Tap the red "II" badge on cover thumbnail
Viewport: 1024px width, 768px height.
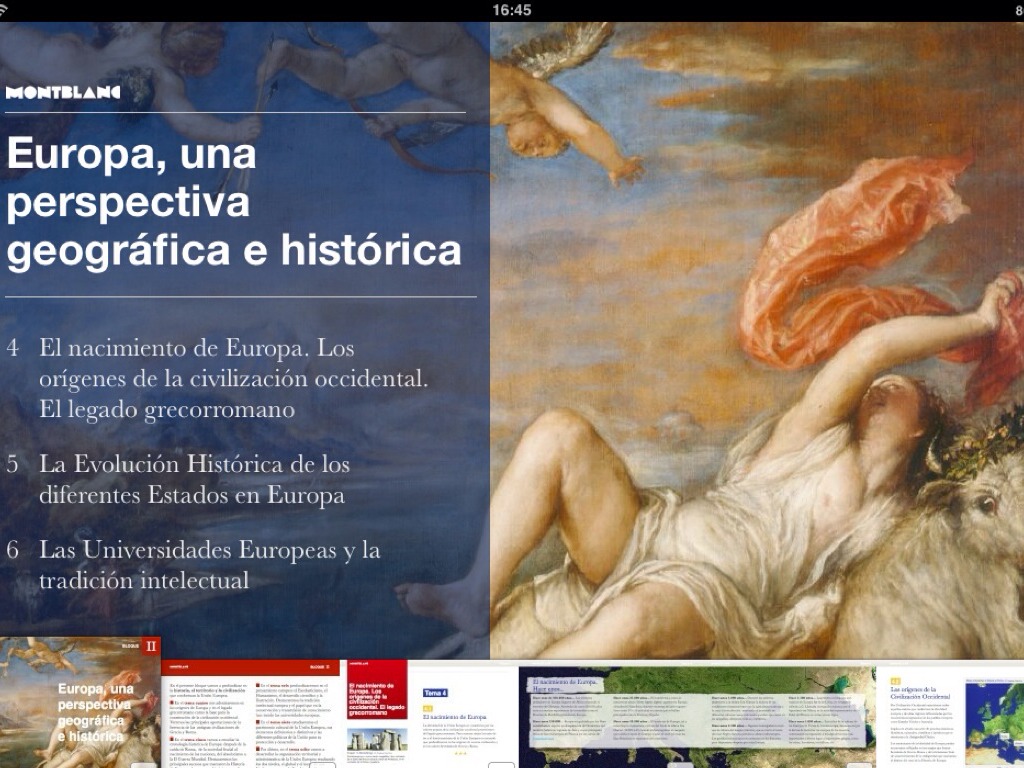coord(151,646)
